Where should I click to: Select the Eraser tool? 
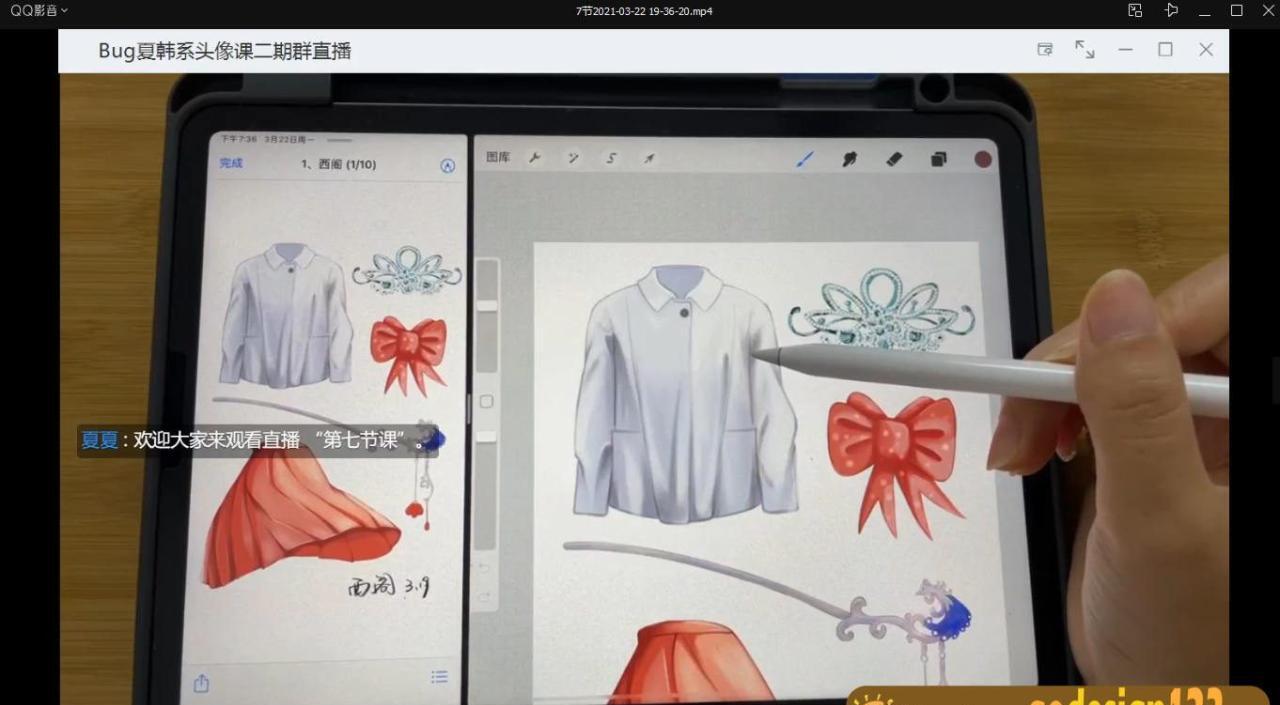click(893, 158)
